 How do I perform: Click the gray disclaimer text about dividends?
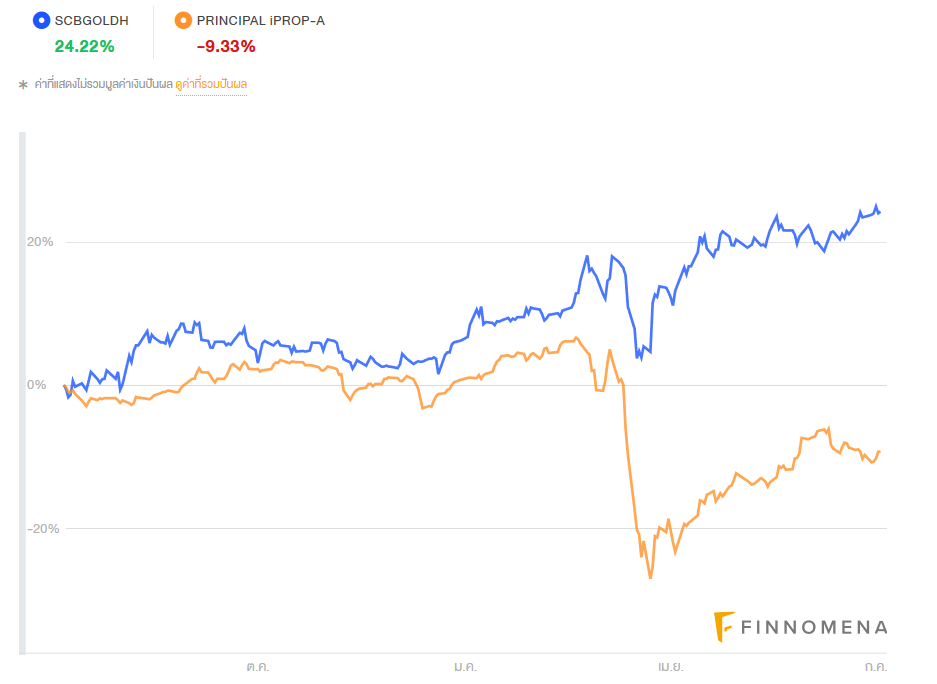point(104,85)
